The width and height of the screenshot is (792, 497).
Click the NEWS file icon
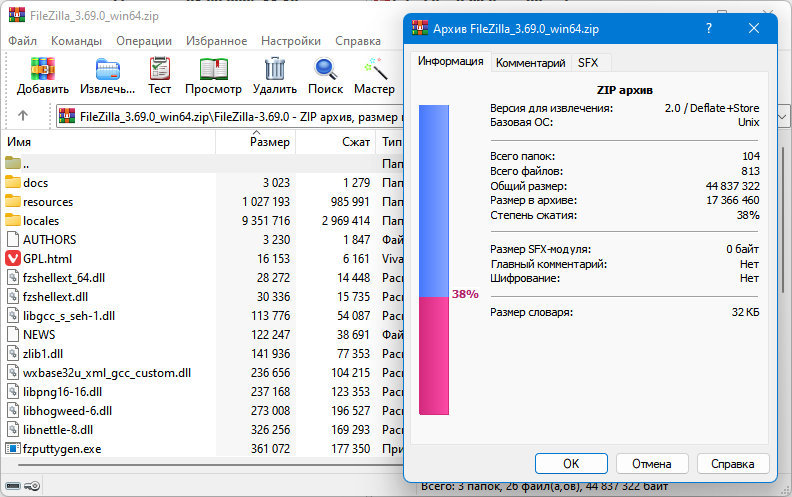pos(13,334)
